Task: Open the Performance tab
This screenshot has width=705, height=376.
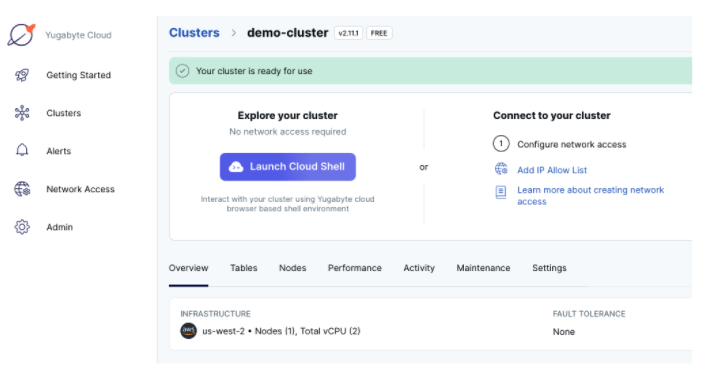Action: coord(354,268)
